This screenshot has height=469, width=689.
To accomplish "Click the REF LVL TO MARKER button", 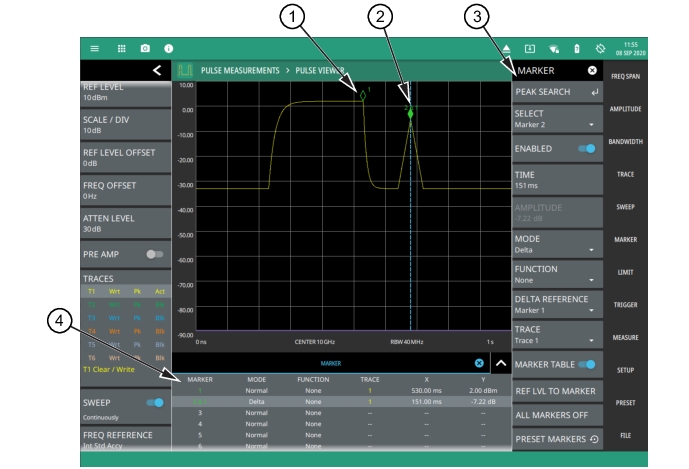I will pyautogui.click(x=557, y=391).
